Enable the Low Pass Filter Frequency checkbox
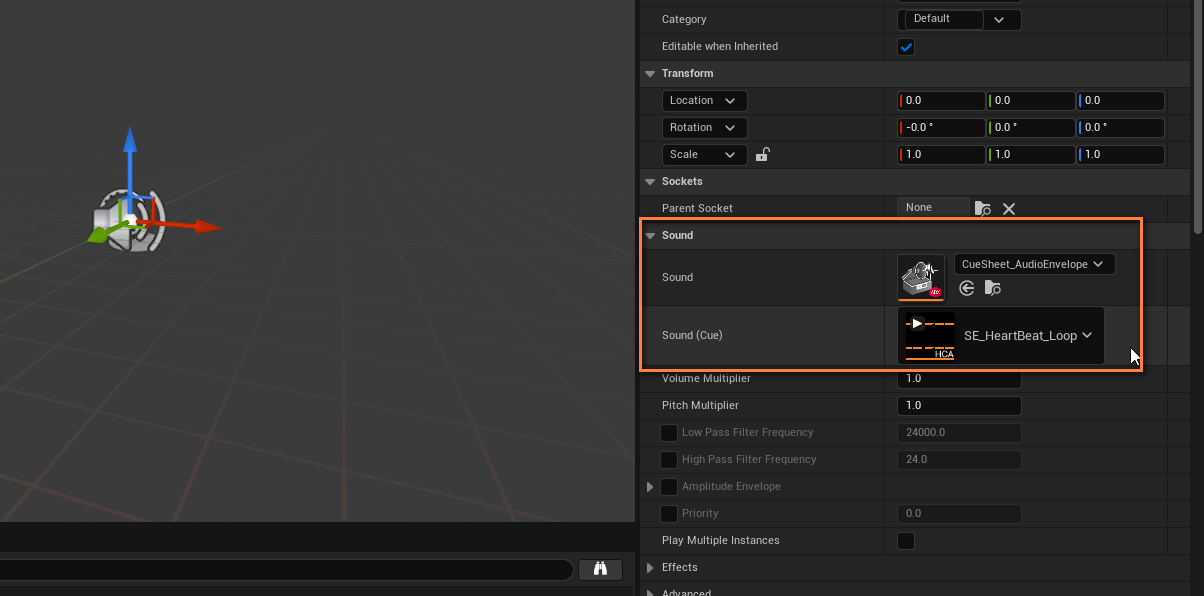 click(669, 433)
